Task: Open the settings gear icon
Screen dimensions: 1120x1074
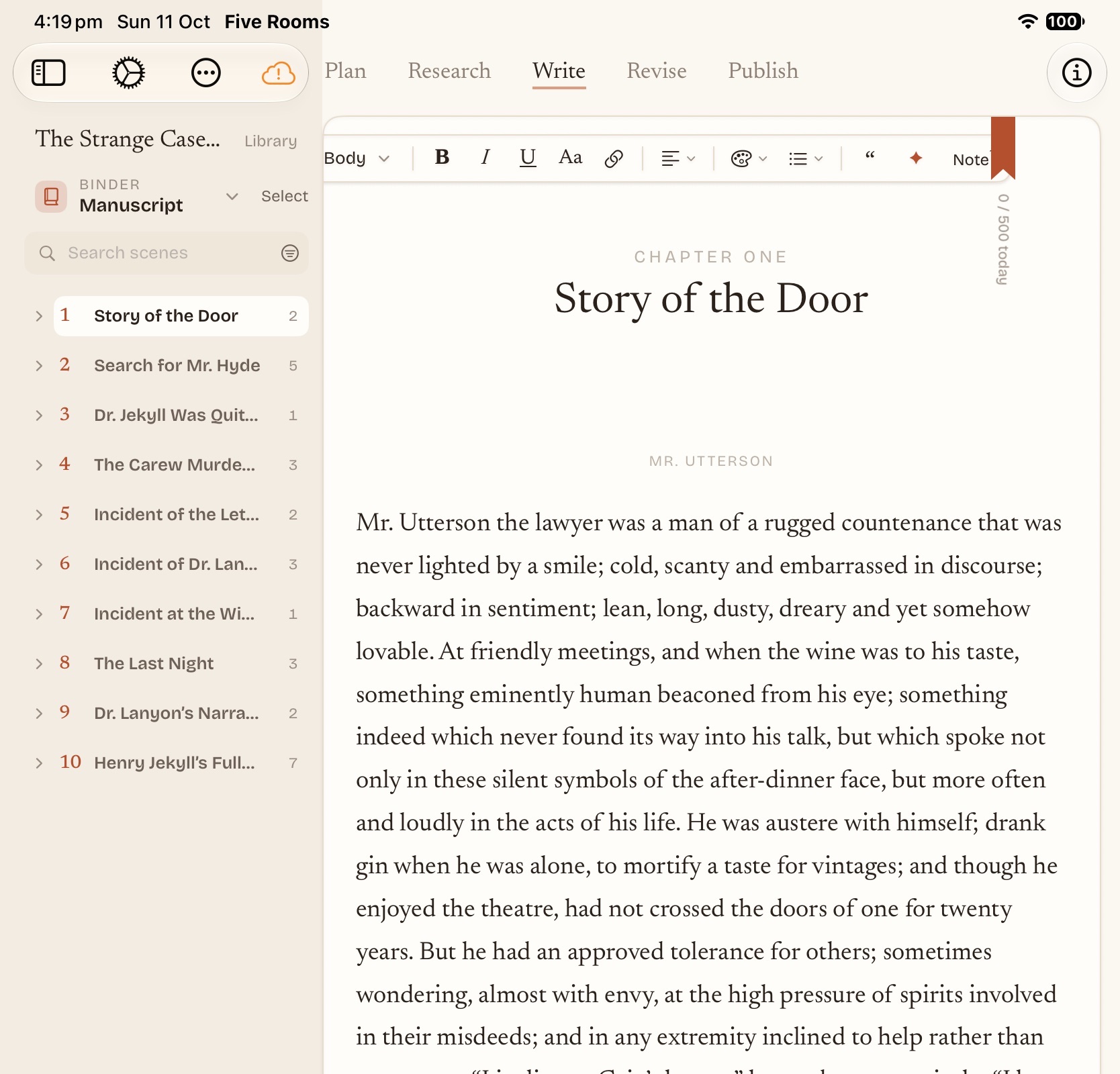Action: pyautogui.click(x=128, y=72)
